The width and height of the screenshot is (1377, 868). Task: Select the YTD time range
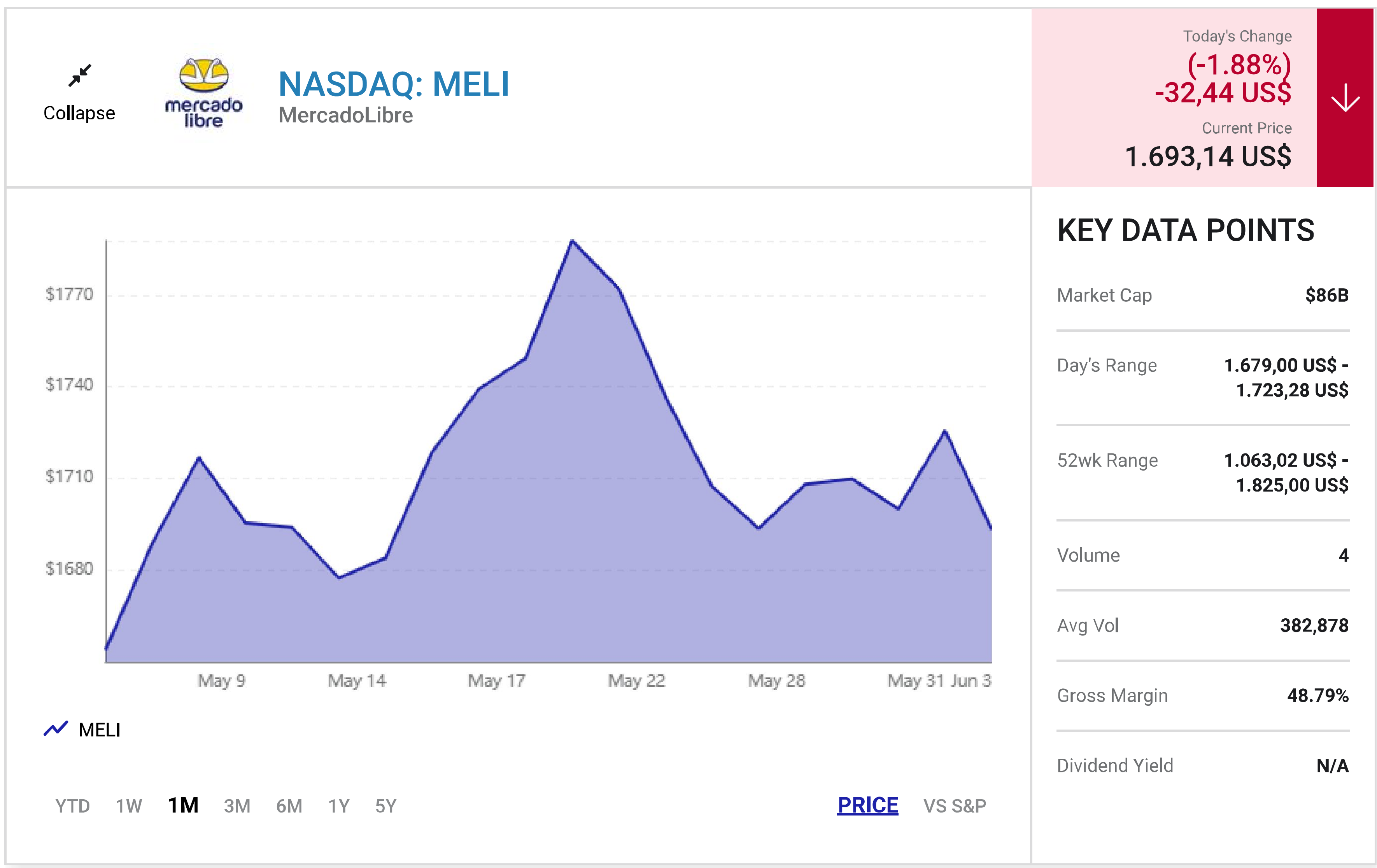(73, 806)
